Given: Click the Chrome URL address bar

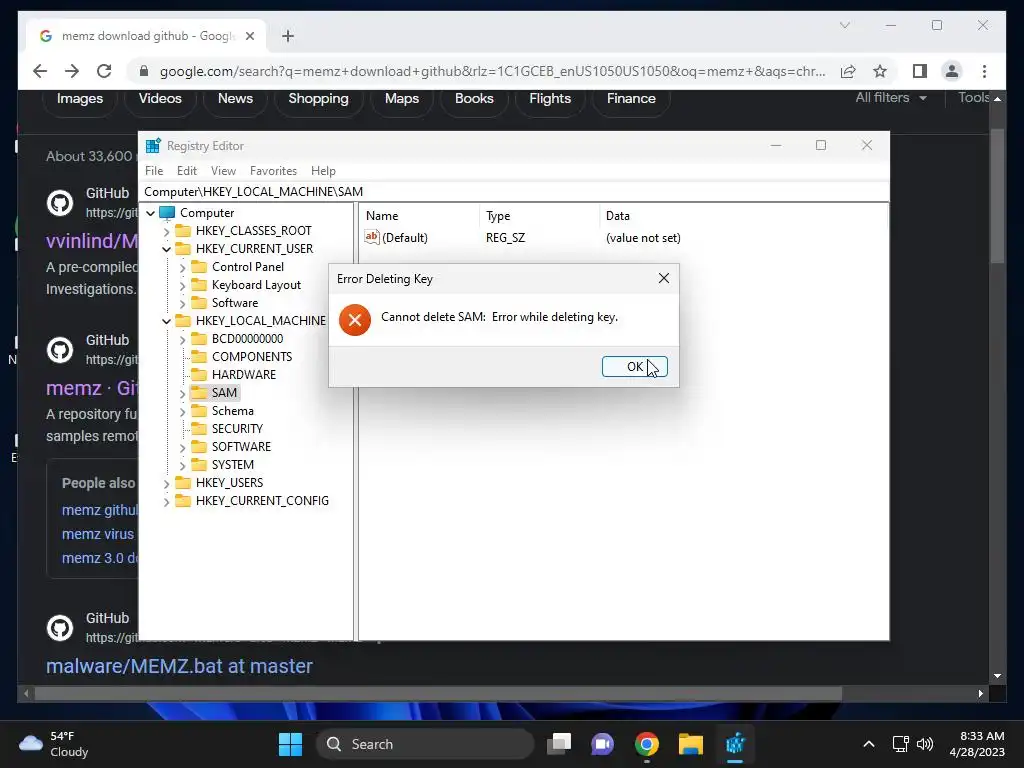Looking at the screenshot, I should pyautogui.click(x=492, y=71).
